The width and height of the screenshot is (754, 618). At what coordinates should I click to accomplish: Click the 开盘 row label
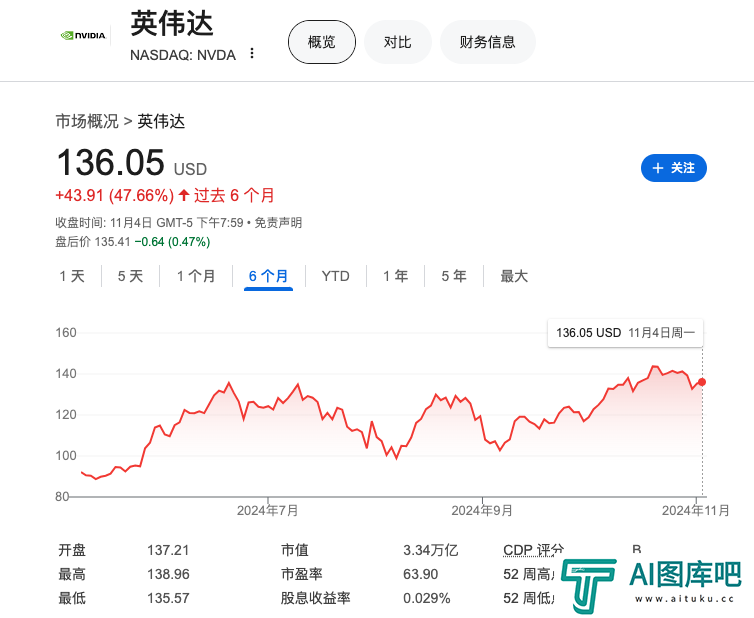[72, 550]
